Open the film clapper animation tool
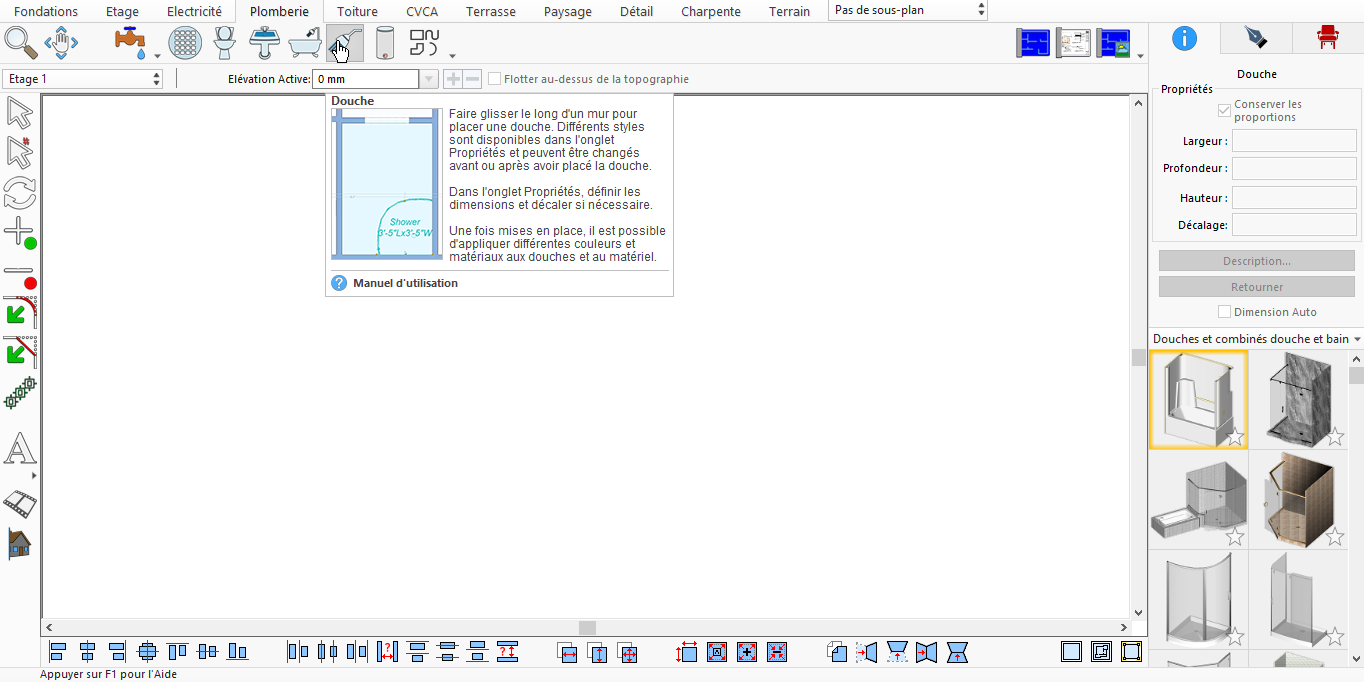 (20, 503)
